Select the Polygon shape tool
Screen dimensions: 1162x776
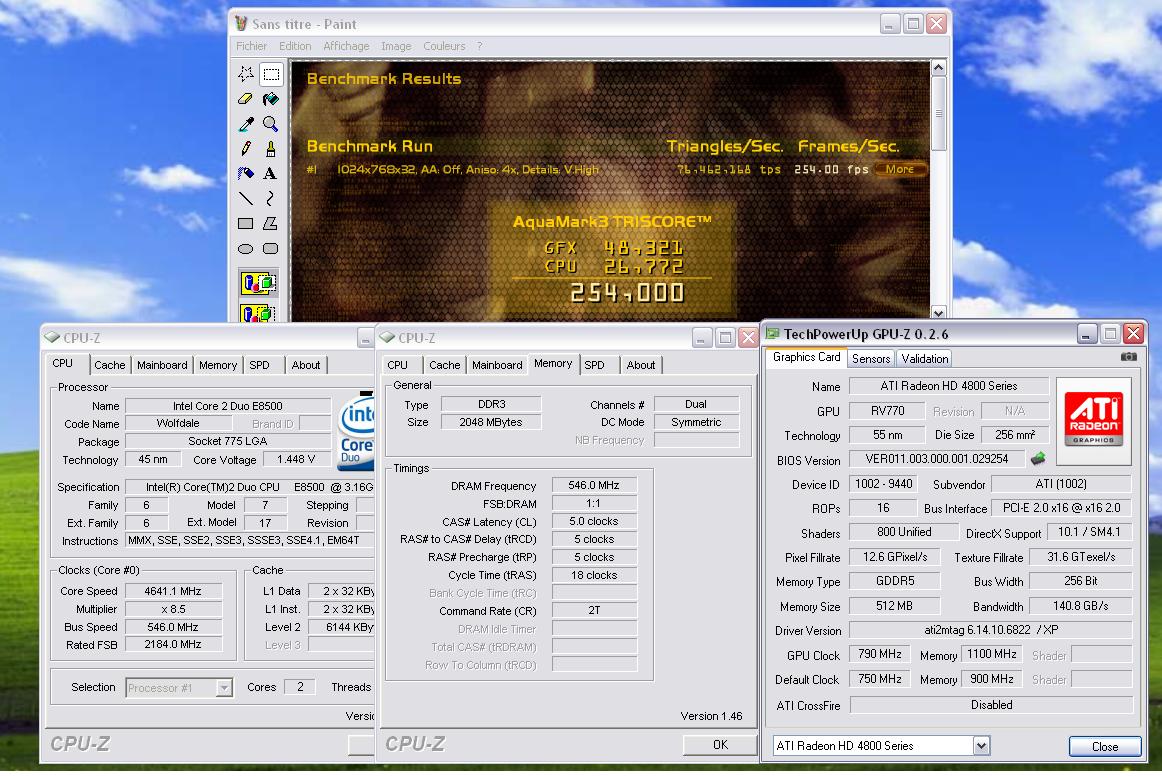tap(271, 223)
